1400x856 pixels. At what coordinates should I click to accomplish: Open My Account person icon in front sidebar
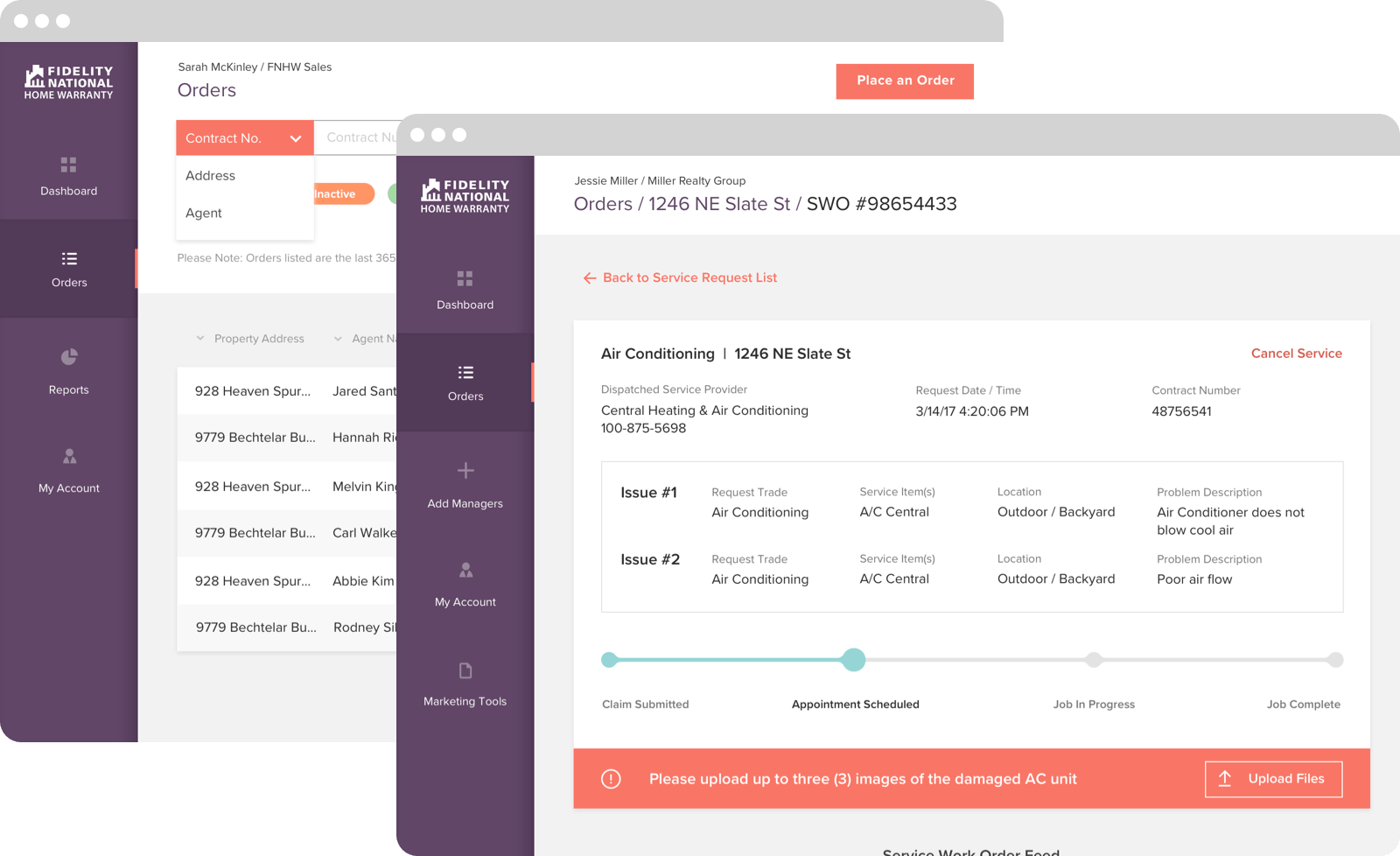pyautogui.click(x=465, y=571)
